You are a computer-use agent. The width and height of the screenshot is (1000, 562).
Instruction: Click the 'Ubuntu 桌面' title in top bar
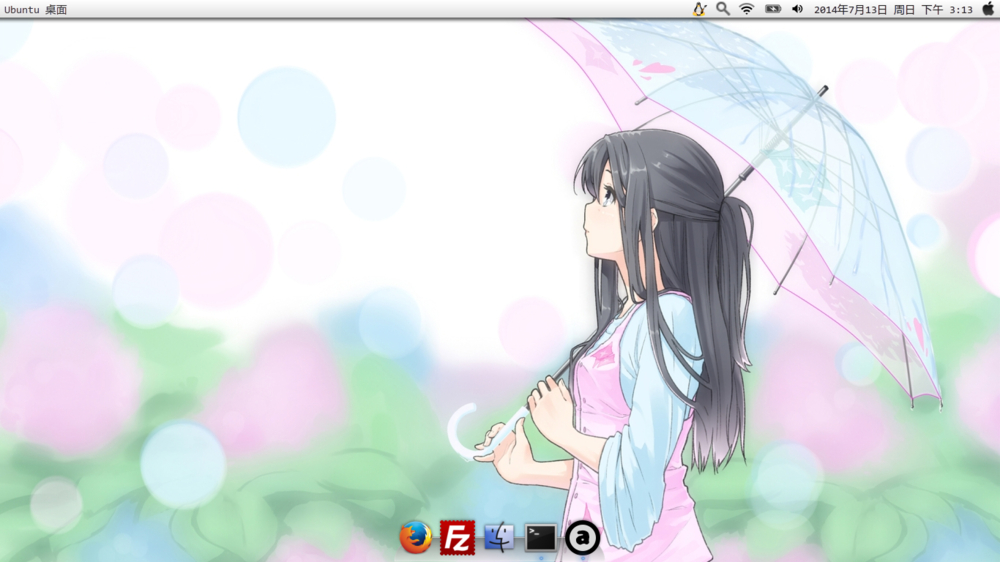(36, 10)
